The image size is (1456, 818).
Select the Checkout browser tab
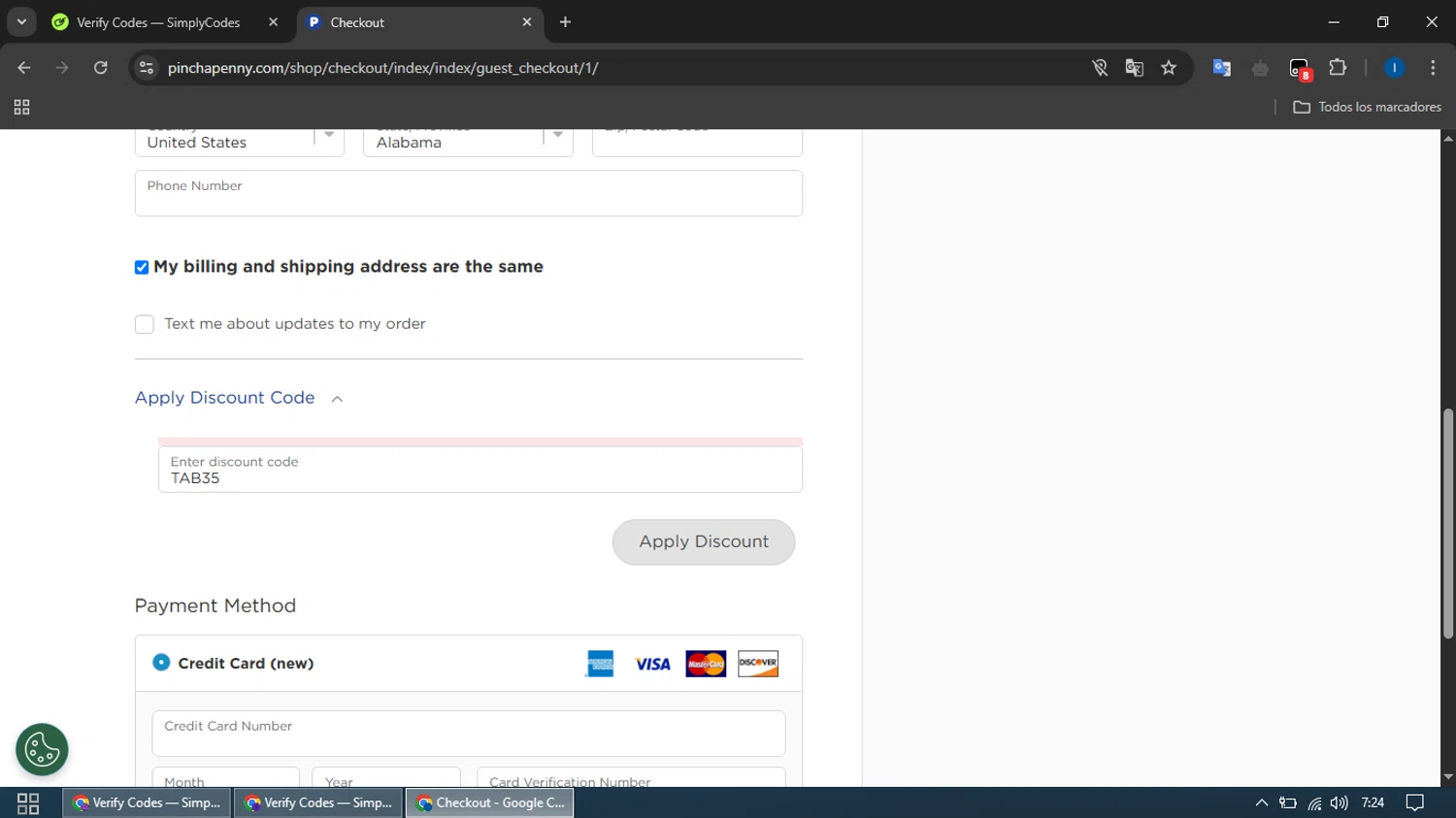(419, 22)
